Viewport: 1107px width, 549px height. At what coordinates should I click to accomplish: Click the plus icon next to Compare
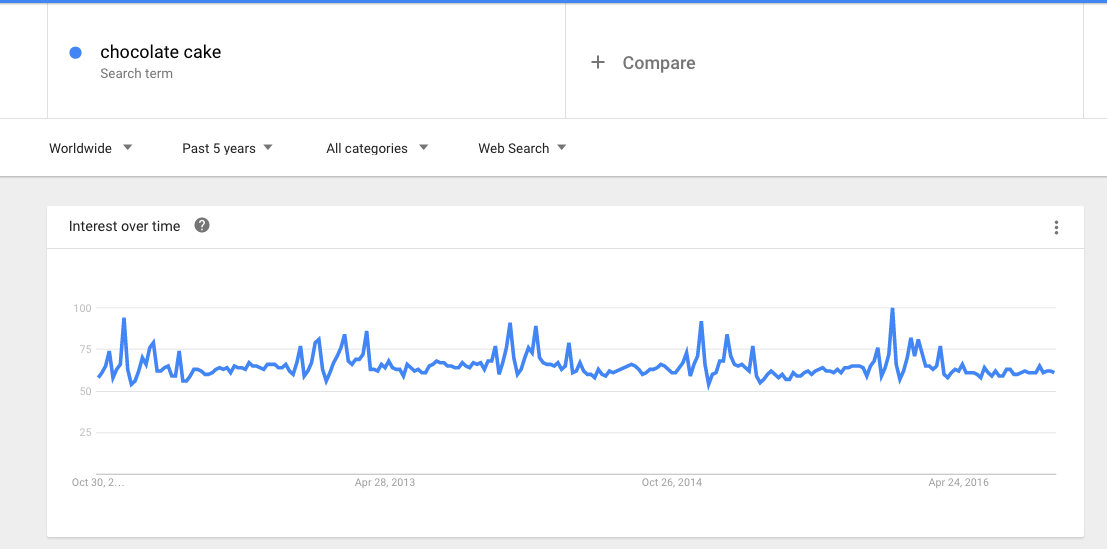click(598, 63)
